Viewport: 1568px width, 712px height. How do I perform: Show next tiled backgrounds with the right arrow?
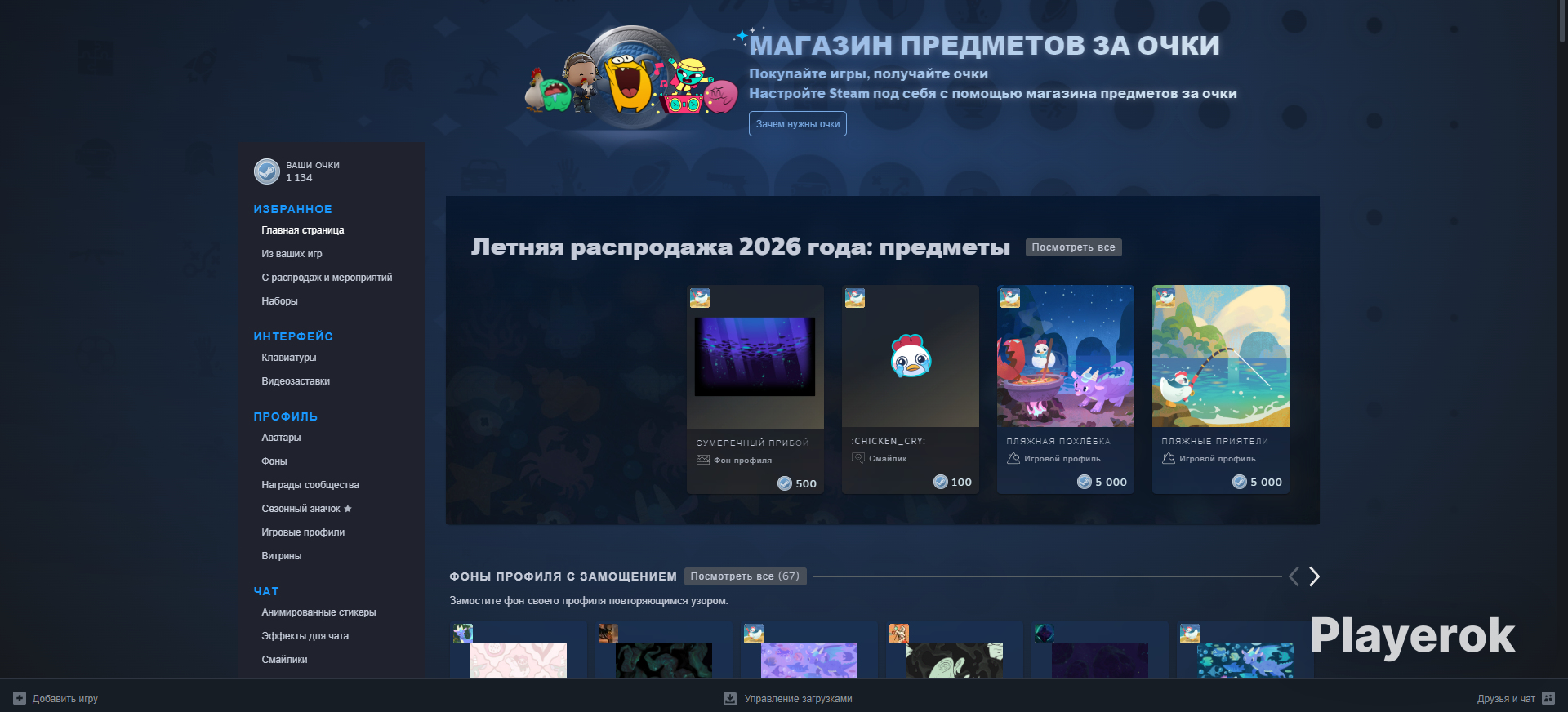click(x=1314, y=576)
